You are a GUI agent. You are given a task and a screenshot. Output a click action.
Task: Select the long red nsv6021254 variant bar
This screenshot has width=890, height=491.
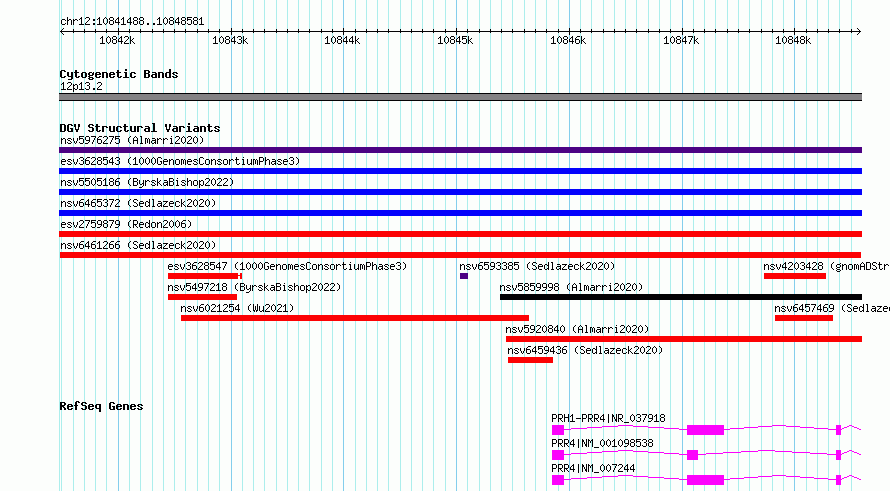click(355, 318)
